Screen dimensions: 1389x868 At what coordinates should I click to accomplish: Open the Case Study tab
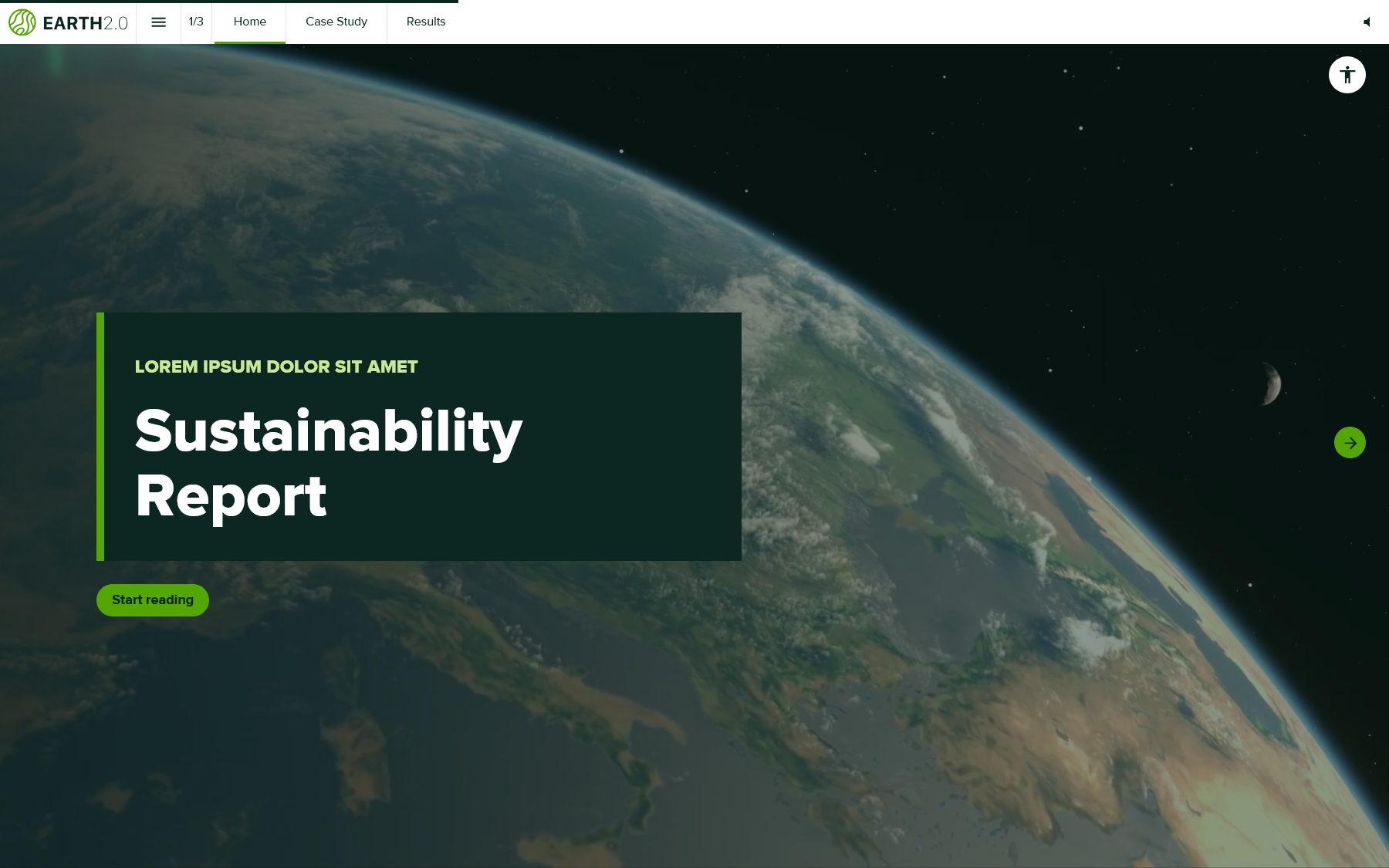(336, 22)
